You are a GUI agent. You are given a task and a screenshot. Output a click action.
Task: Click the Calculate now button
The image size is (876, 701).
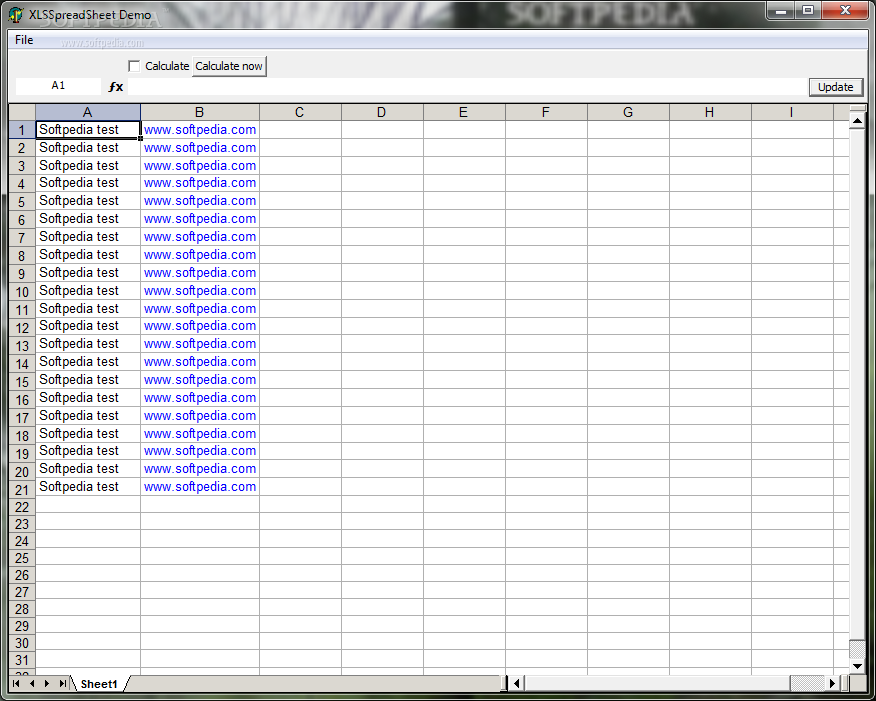tap(229, 66)
